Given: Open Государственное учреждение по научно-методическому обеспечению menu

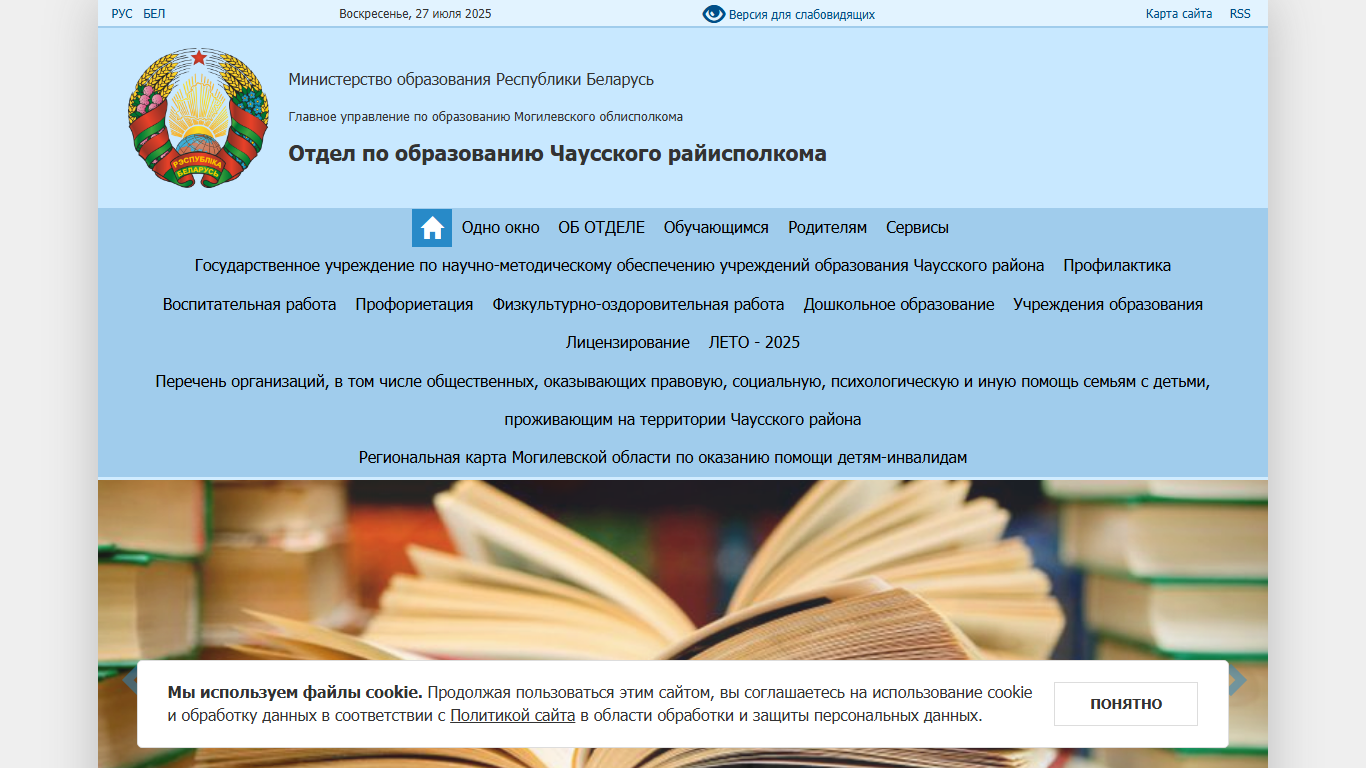Looking at the screenshot, I should (x=620, y=266).
